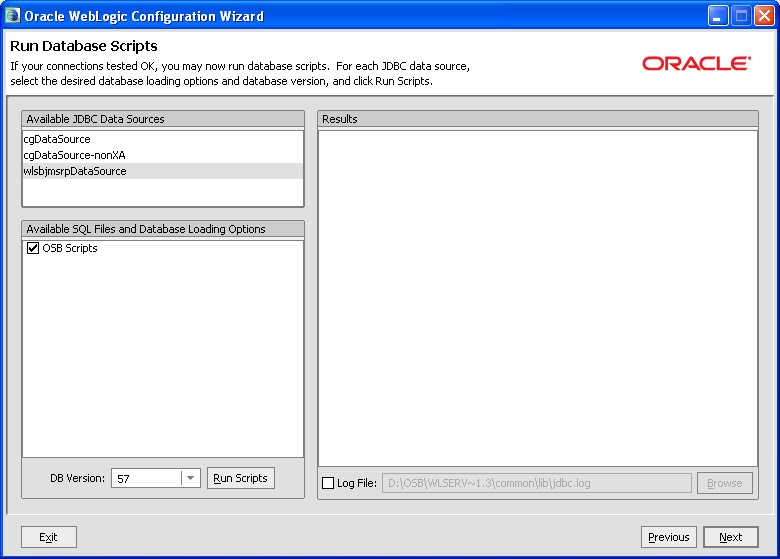Click the Results output area
The width and height of the screenshot is (780, 559).
coord(538,298)
